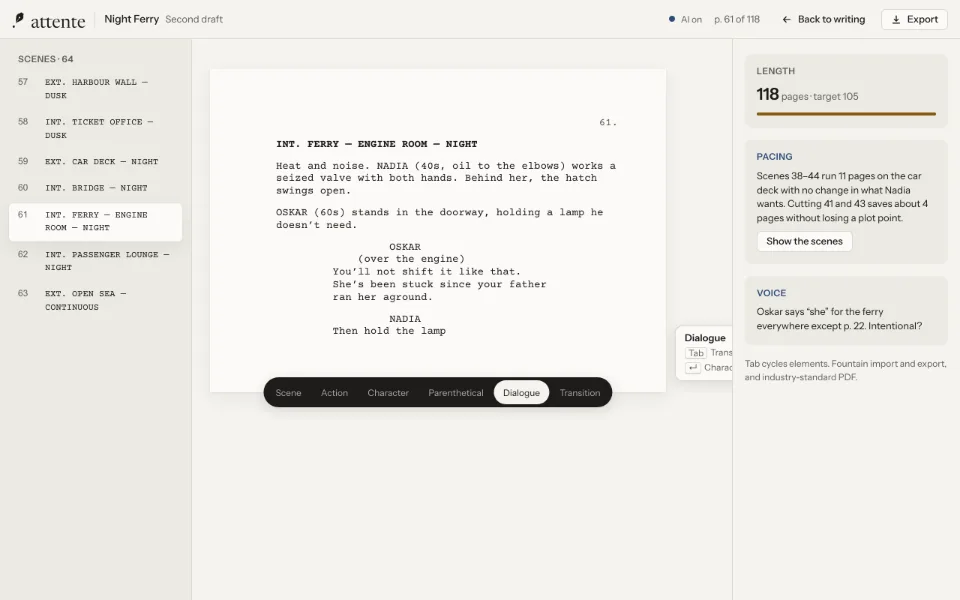Open scene 58 INT. TICKET OFFICE — DUSK

(96, 129)
